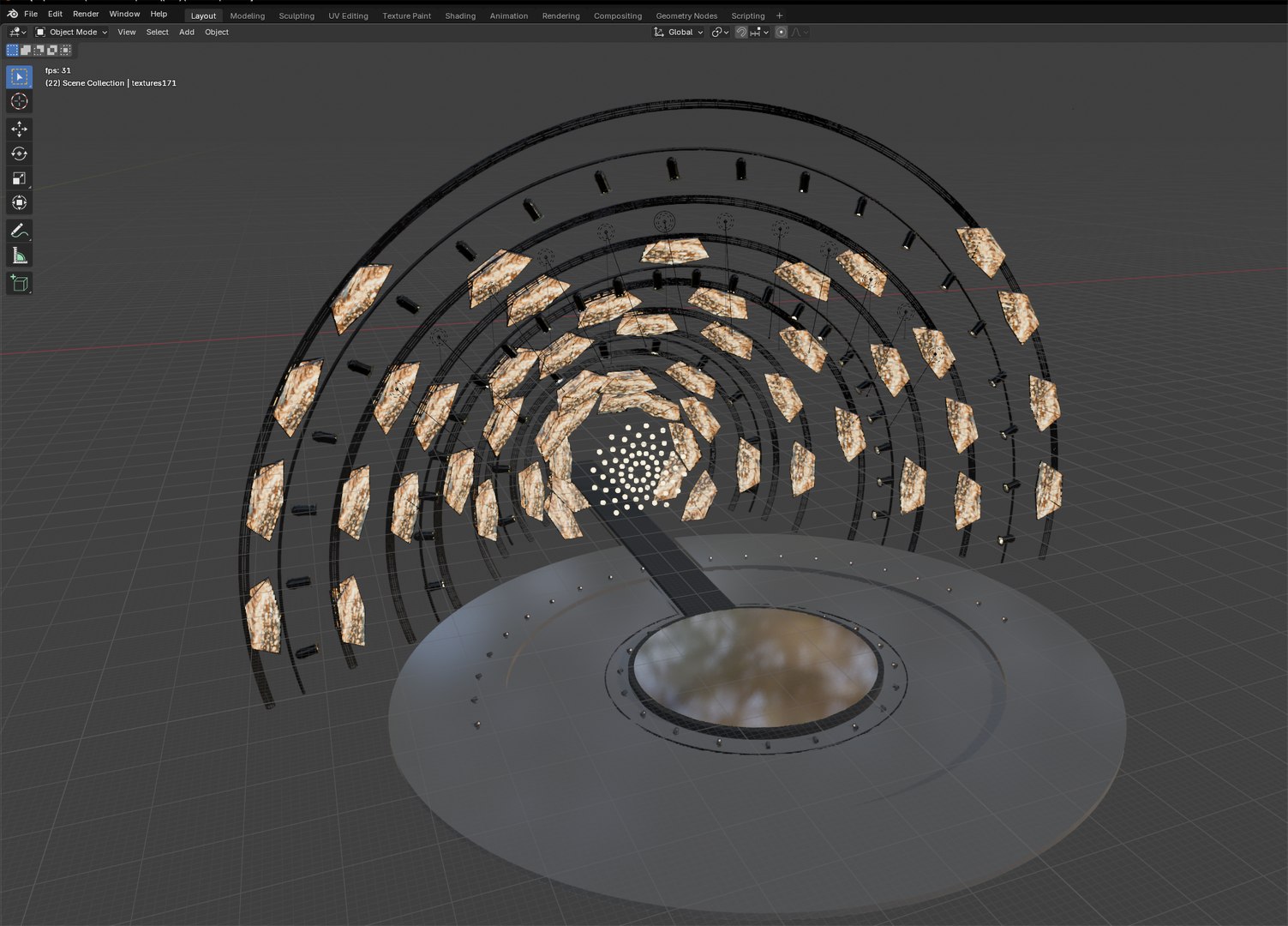This screenshot has height=926, width=1288.
Task: Switch to the Modeling workspace tab
Action: 248,15
